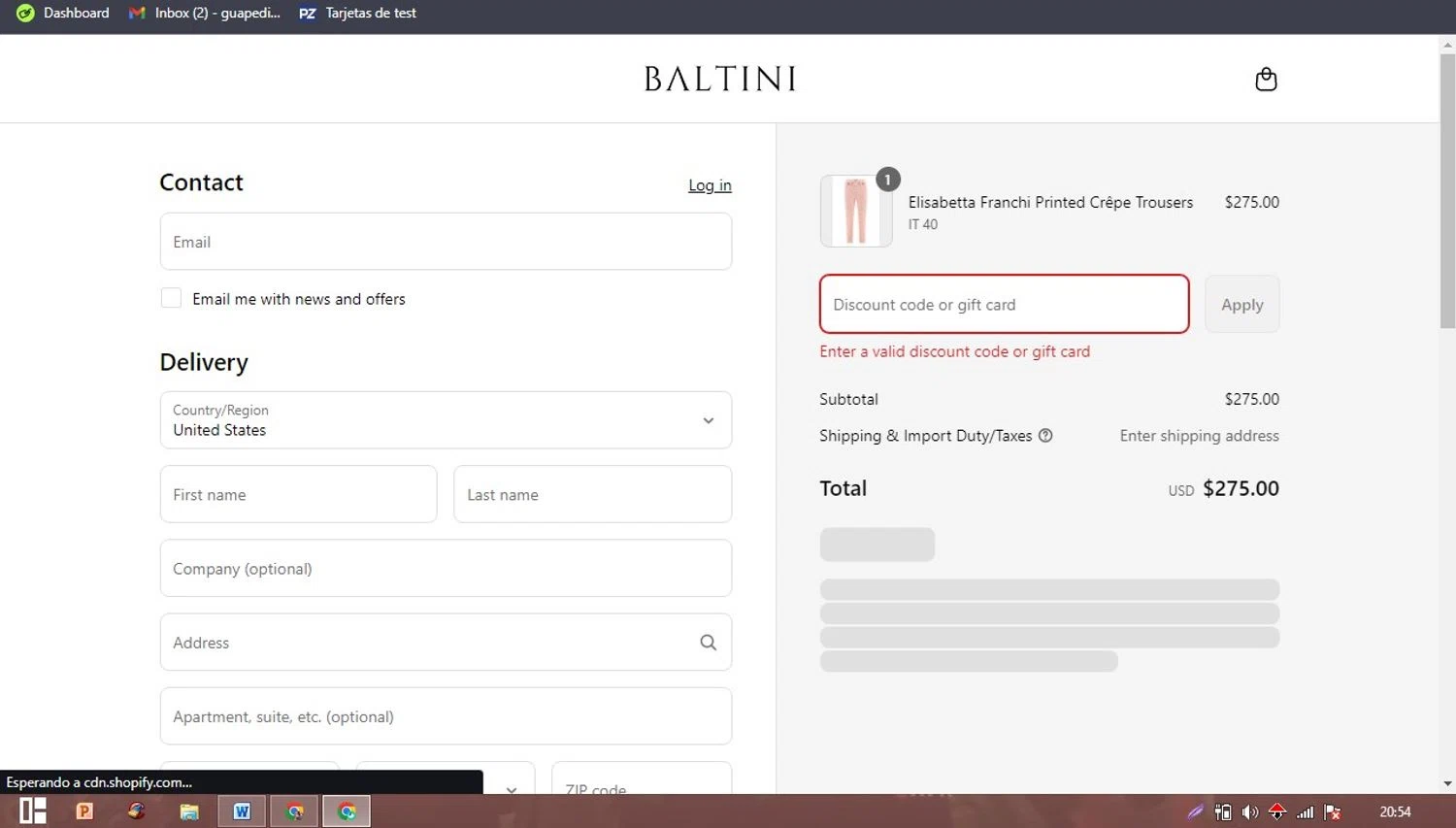Click the feather pen tray icon

(1196, 811)
